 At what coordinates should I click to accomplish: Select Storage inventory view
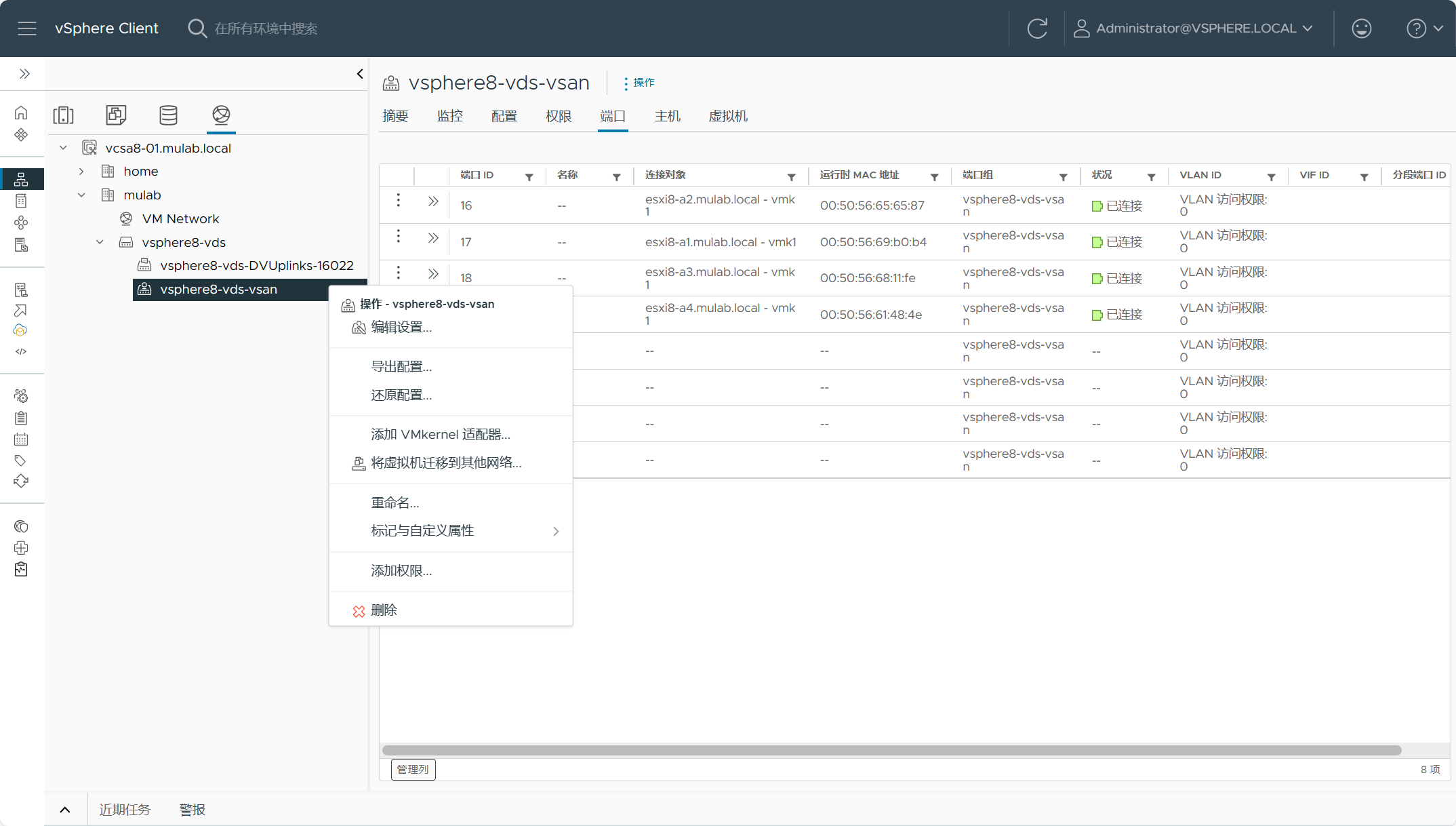(x=168, y=115)
